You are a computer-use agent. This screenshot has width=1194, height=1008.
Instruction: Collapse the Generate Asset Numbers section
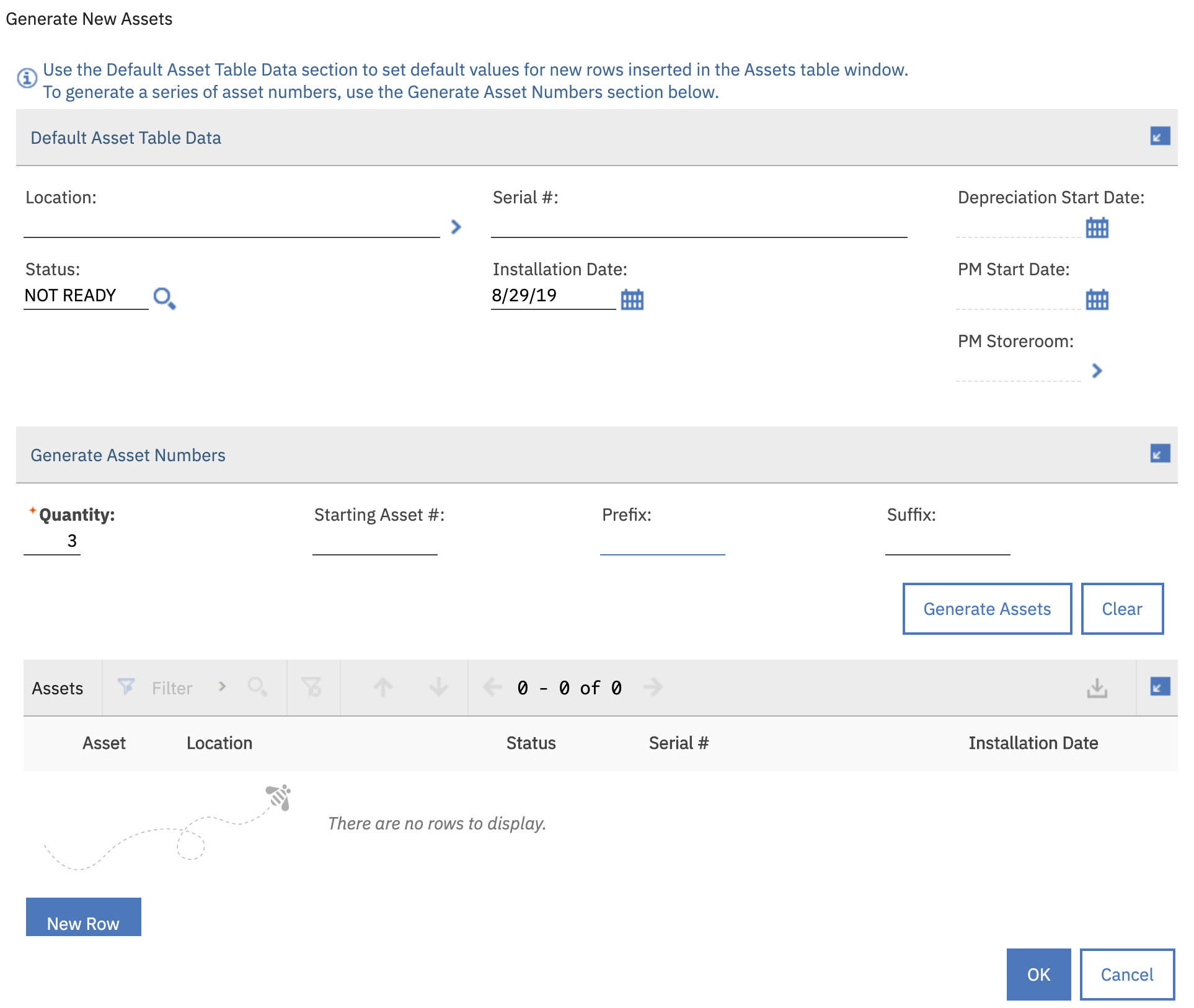point(1159,453)
